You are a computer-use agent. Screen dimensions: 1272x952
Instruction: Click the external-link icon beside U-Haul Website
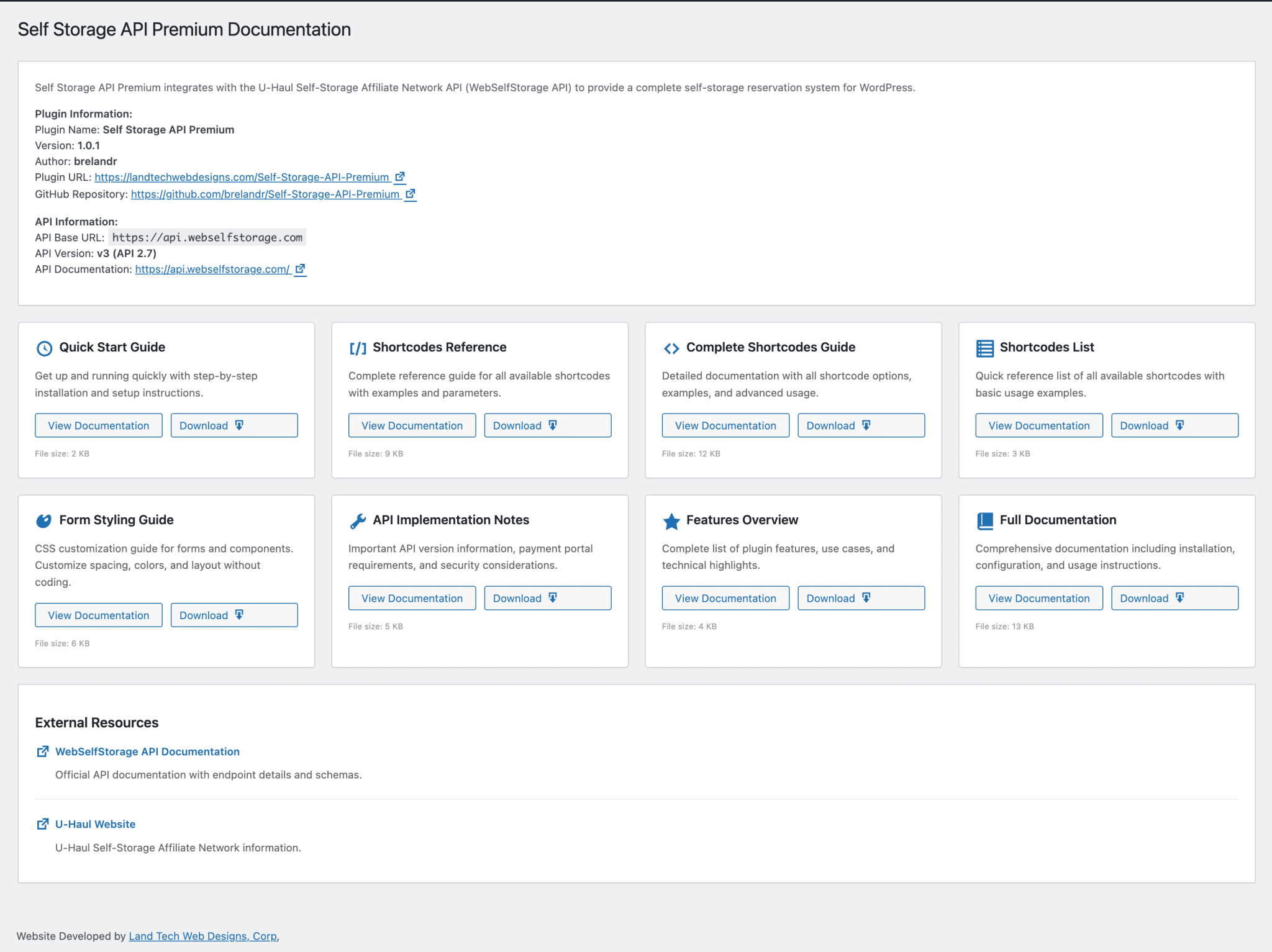pyautogui.click(x=43, y=823)
